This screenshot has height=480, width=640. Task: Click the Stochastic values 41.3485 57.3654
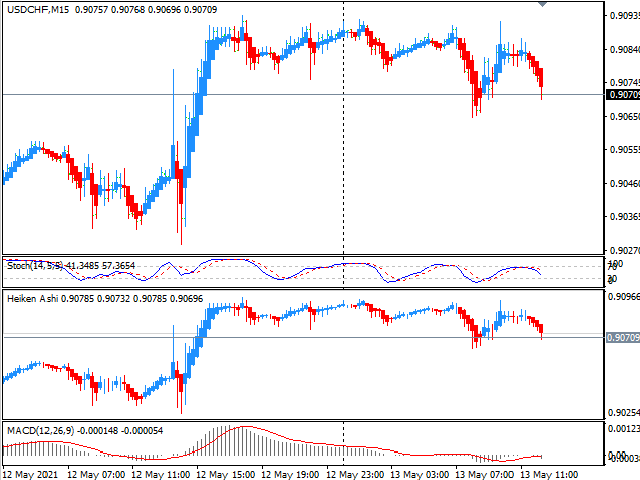(x=100, y=266)
